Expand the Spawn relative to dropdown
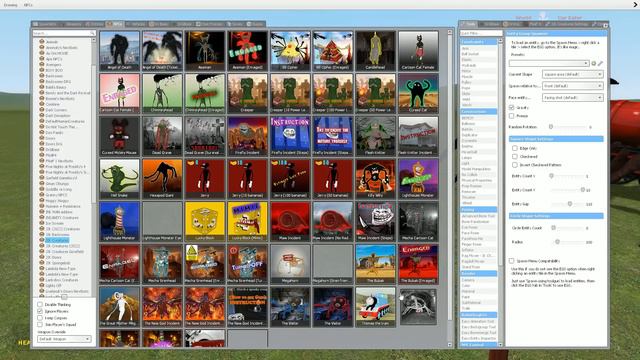The image size is (640, 360). [572, 86]
